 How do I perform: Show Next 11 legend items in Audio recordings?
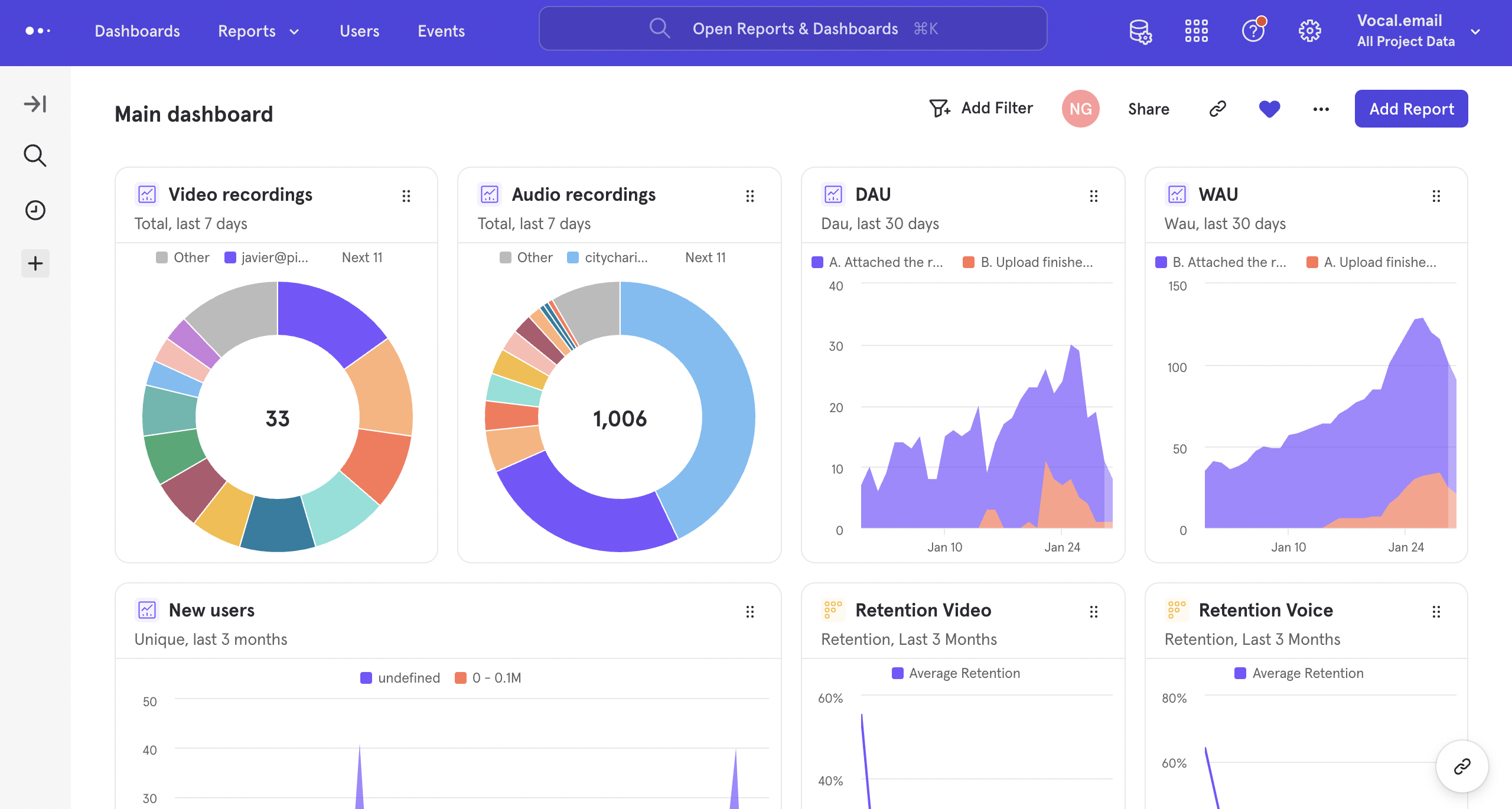705,257
